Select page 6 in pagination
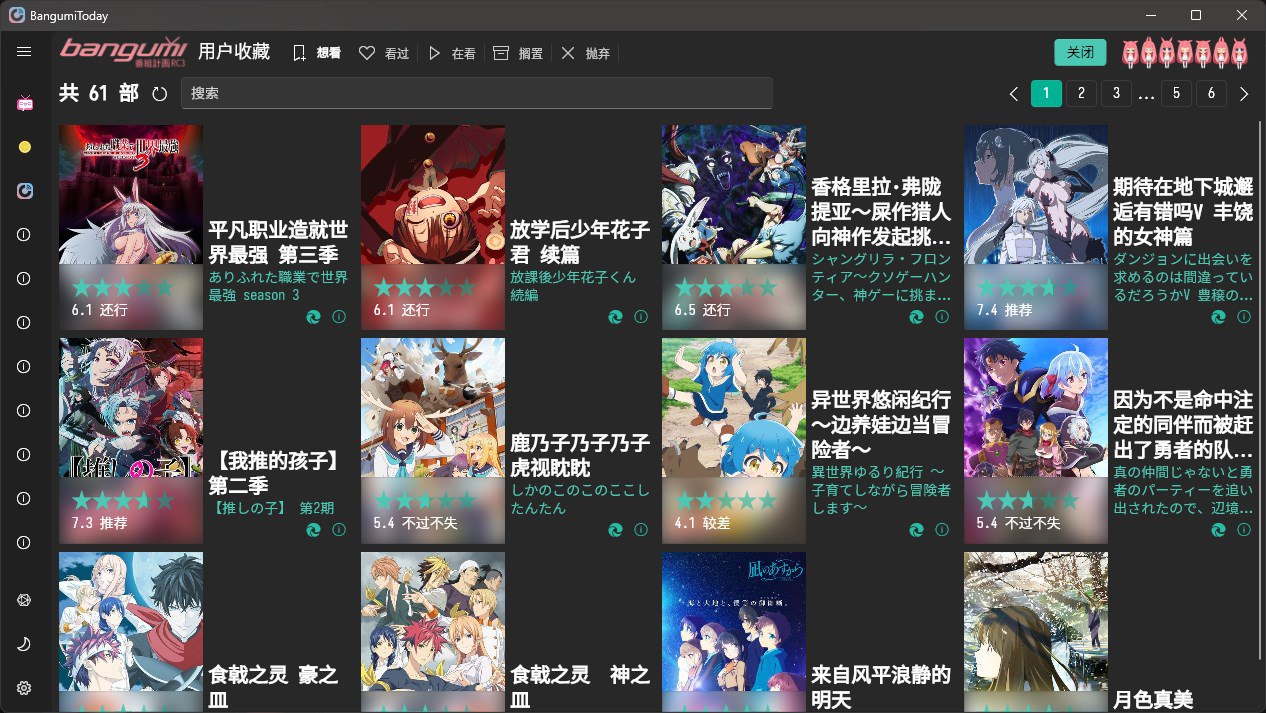This screenshot has width=1266, height=713. point(1211,93)
